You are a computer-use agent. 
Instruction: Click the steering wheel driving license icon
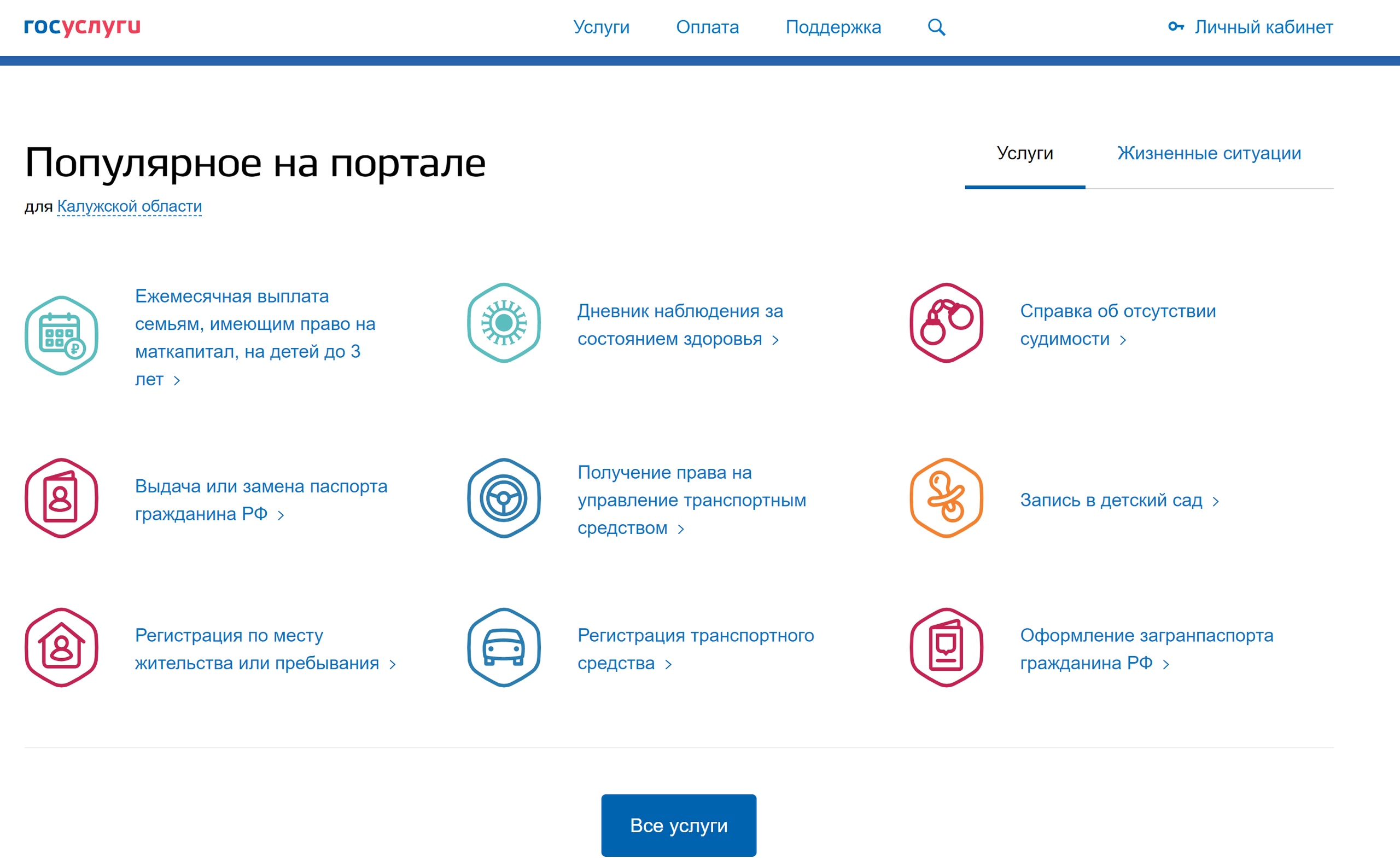click(x=504, y=498)
